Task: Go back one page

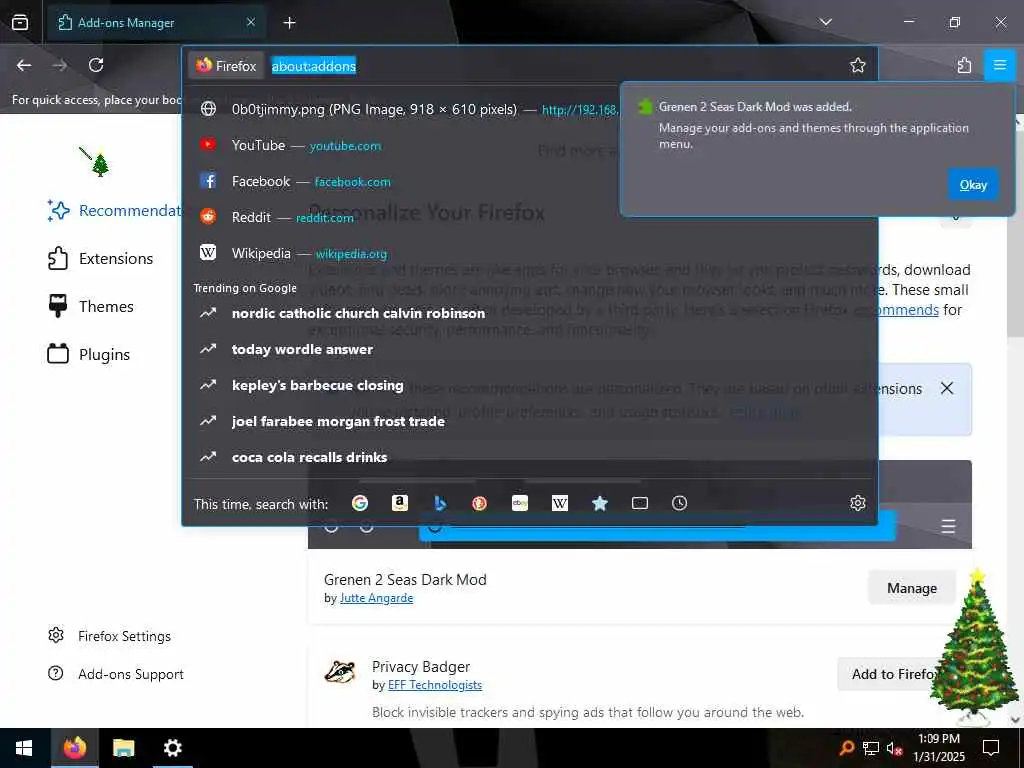Action: (x=24, y=65)
